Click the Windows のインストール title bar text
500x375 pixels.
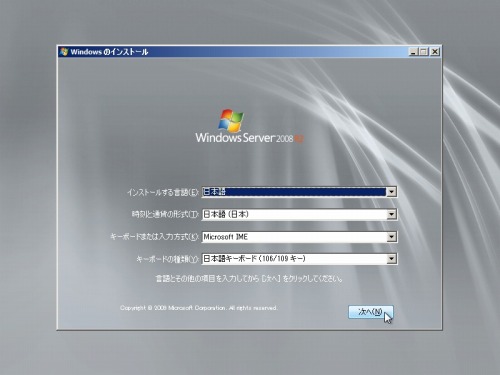tap(109, 52)
